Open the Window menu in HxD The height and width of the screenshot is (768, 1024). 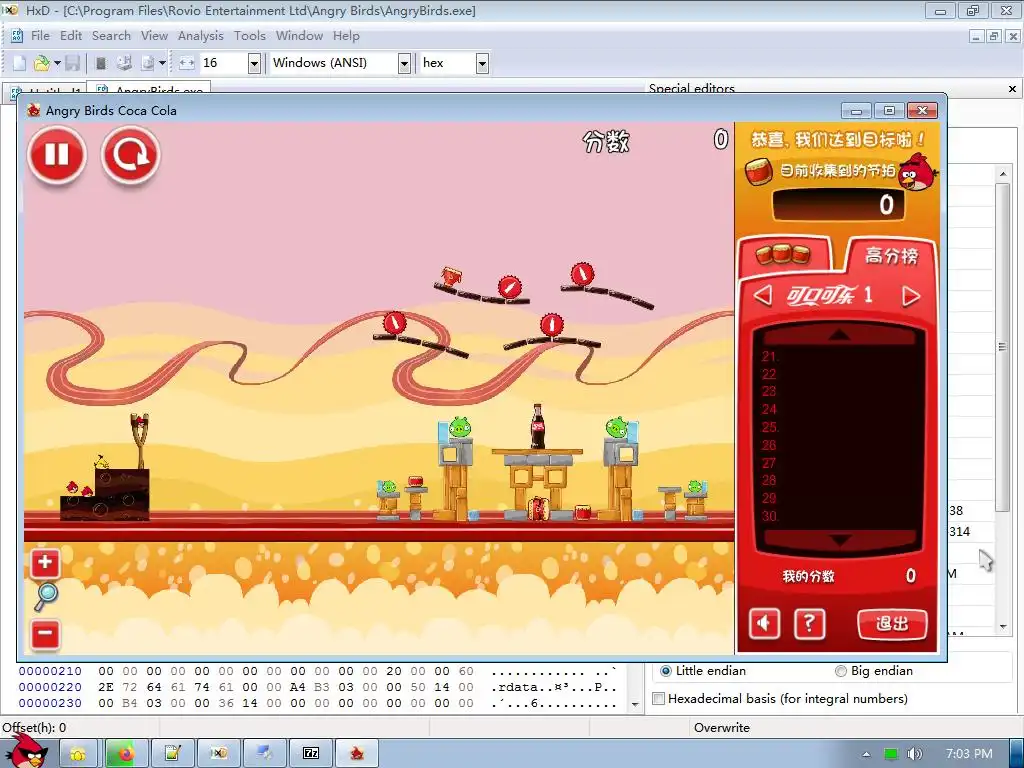coord(299,36)
